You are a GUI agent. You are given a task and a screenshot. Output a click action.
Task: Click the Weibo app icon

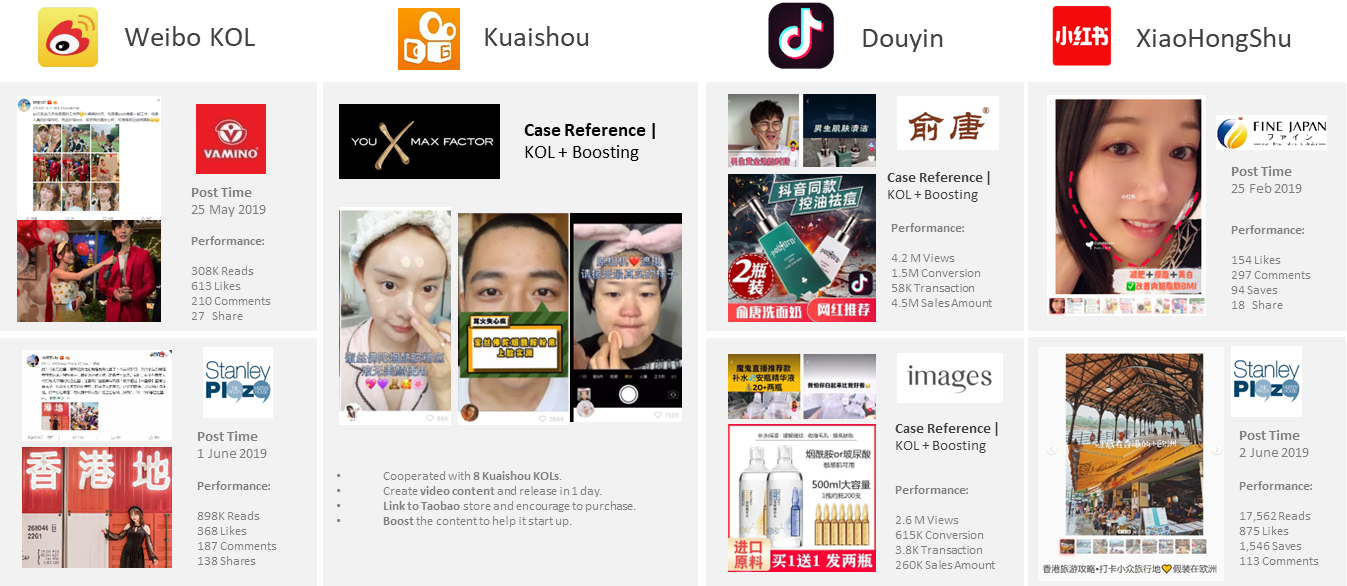[x=68, y=37]
